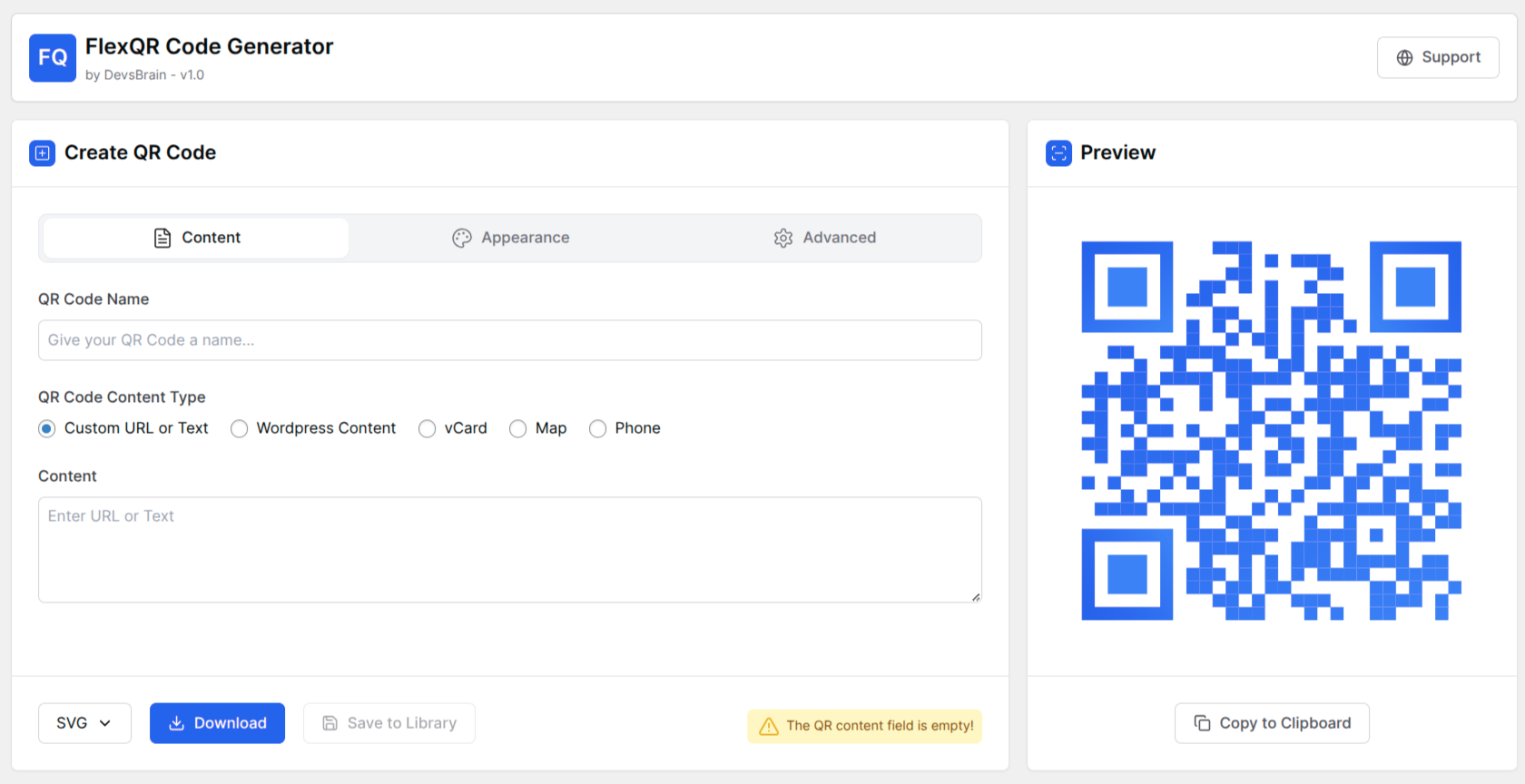Focus the QR Code Name input field
1525x784 pixels.
tap(510, 340)
